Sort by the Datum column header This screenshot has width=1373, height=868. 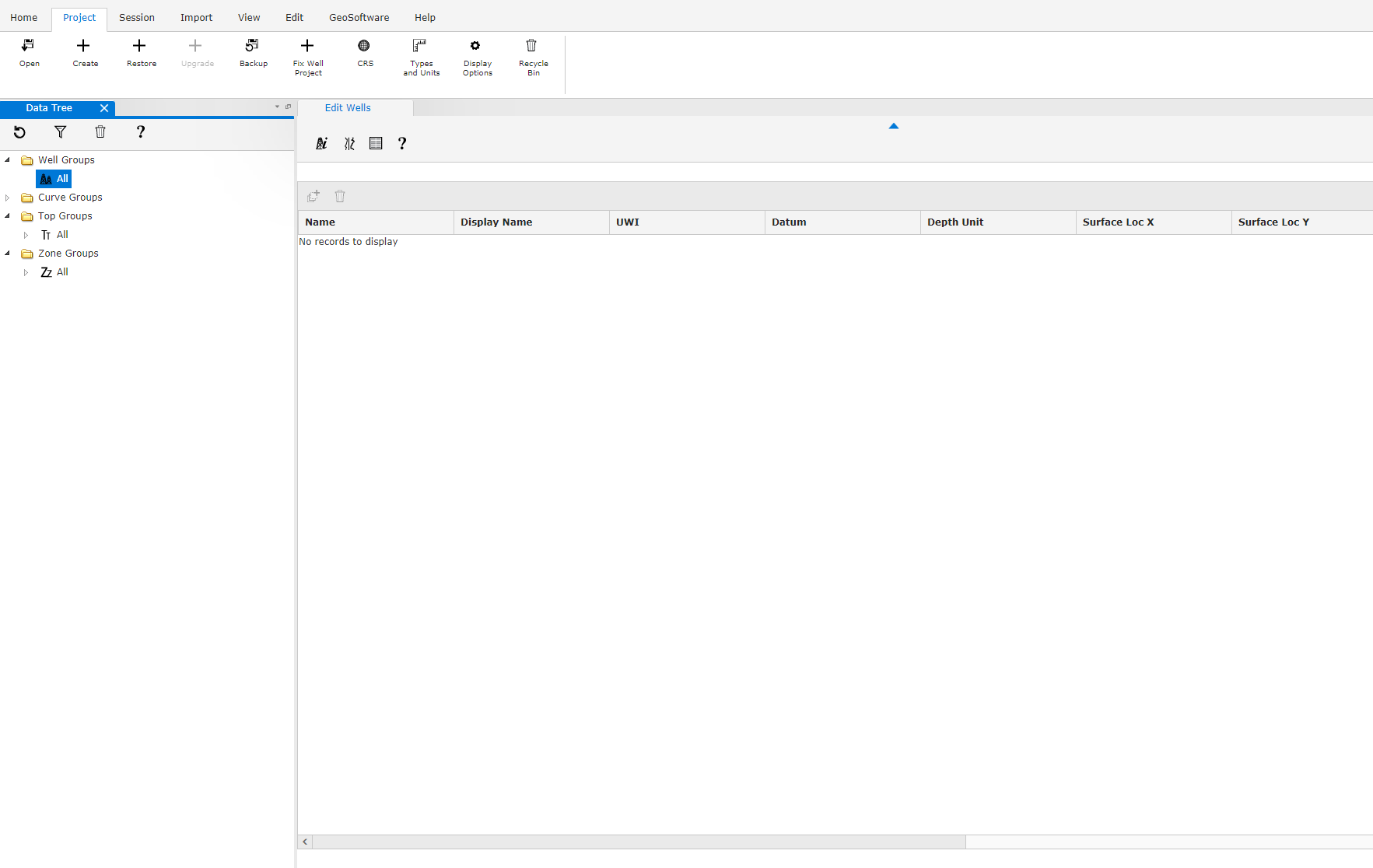(842, 222)
